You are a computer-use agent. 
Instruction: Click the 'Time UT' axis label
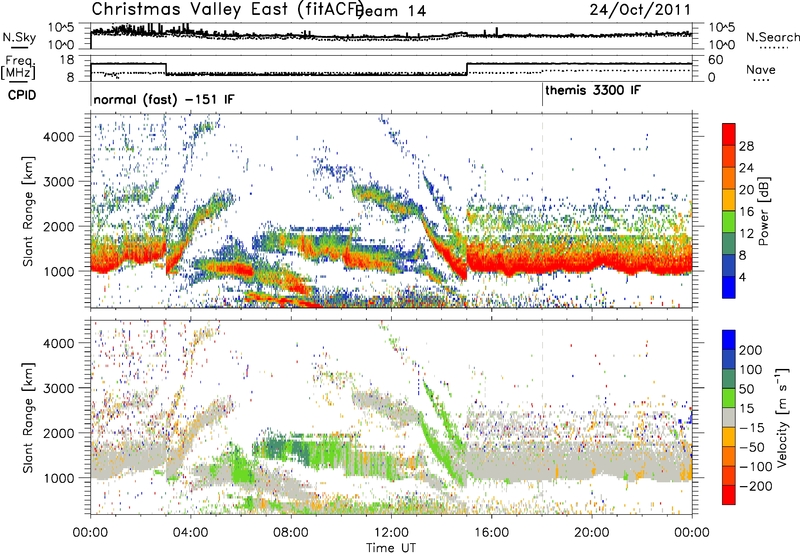point(391,547)
